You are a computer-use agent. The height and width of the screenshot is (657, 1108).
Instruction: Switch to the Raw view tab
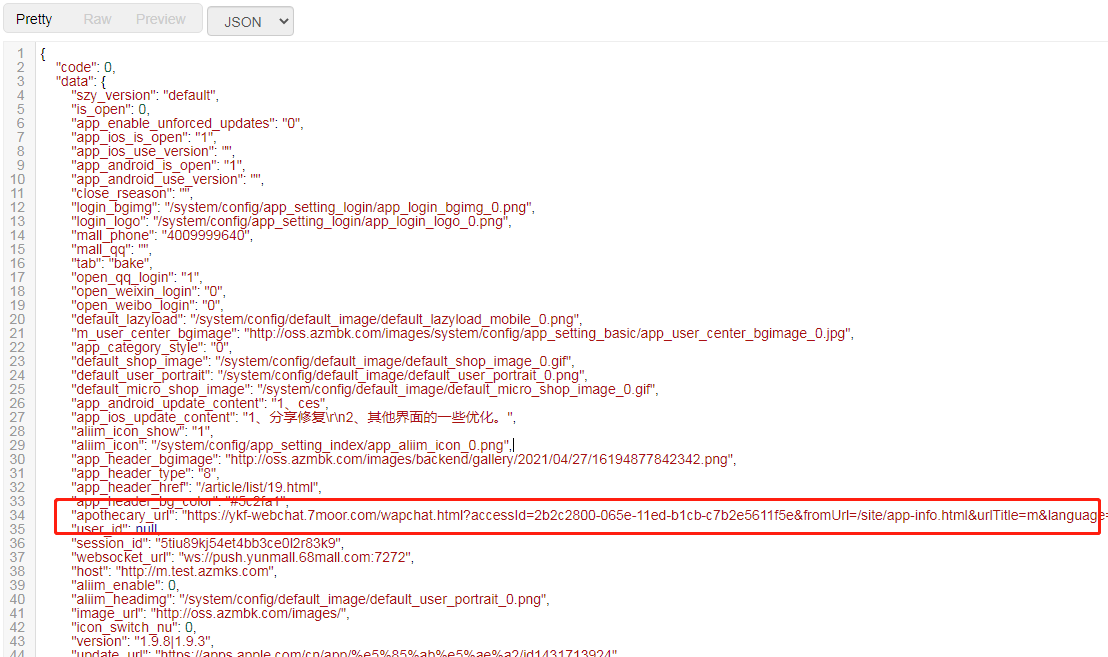pos(97,20)
